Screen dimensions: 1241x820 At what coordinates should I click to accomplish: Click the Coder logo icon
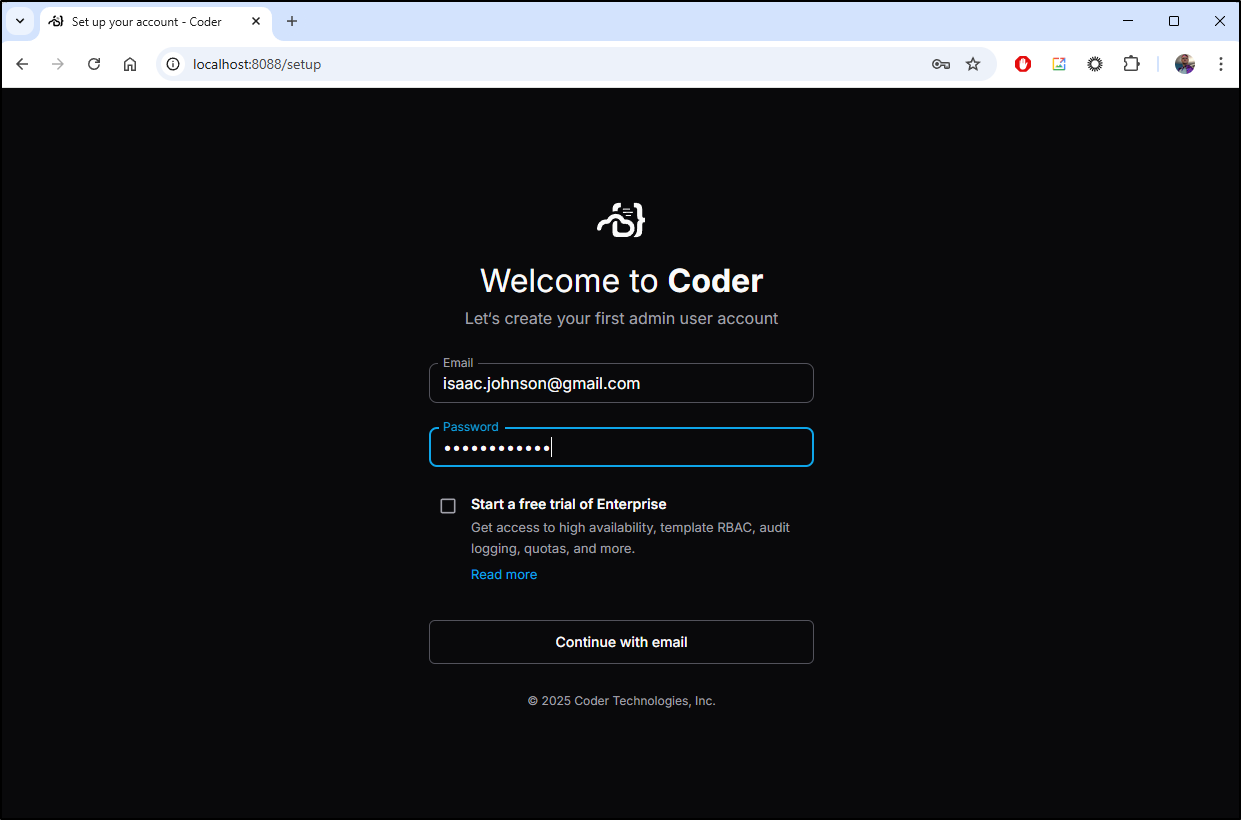click(621, 220)
